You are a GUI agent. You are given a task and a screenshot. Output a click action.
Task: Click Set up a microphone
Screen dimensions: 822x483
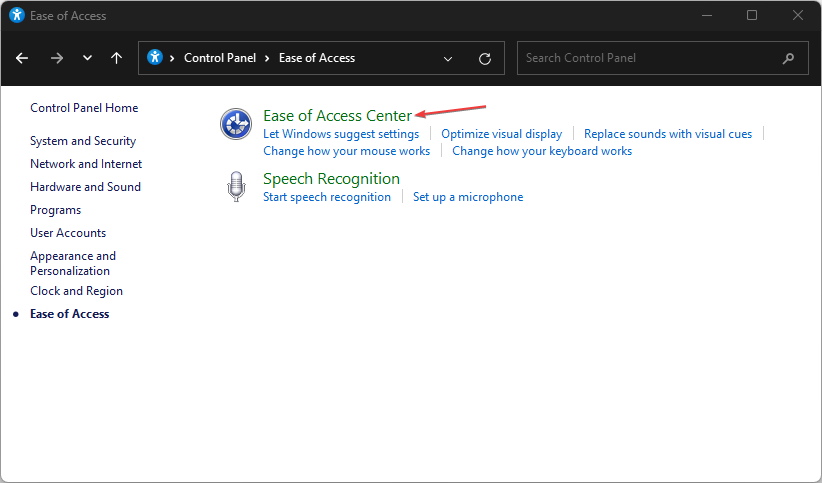click(468, 197)
